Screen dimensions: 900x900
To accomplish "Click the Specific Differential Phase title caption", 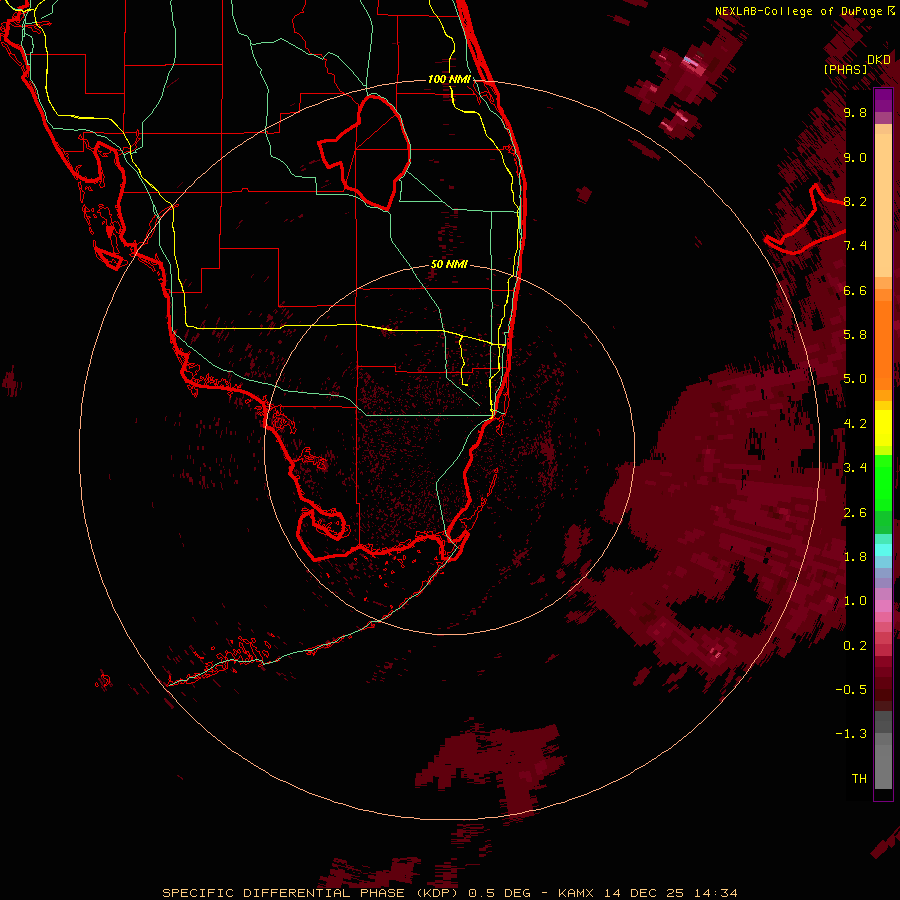I will [449, 893].
